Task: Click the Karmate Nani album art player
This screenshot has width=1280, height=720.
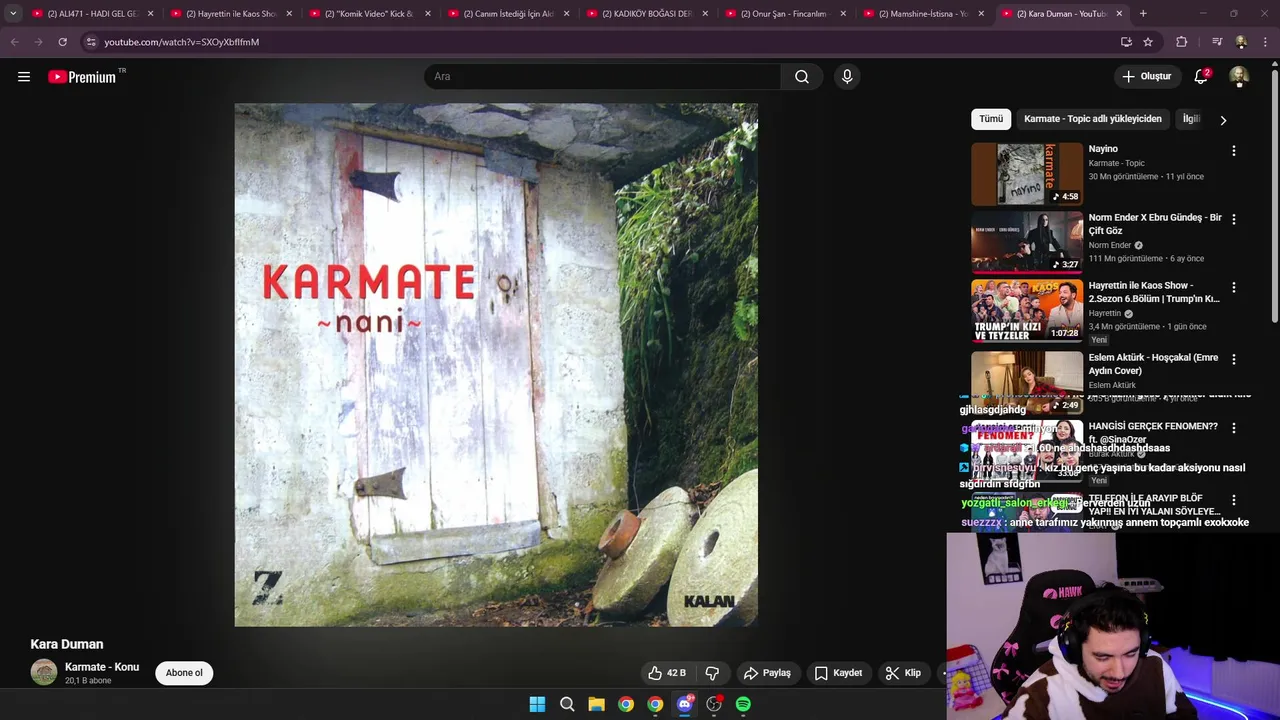Action: click(x=496, y=365)
